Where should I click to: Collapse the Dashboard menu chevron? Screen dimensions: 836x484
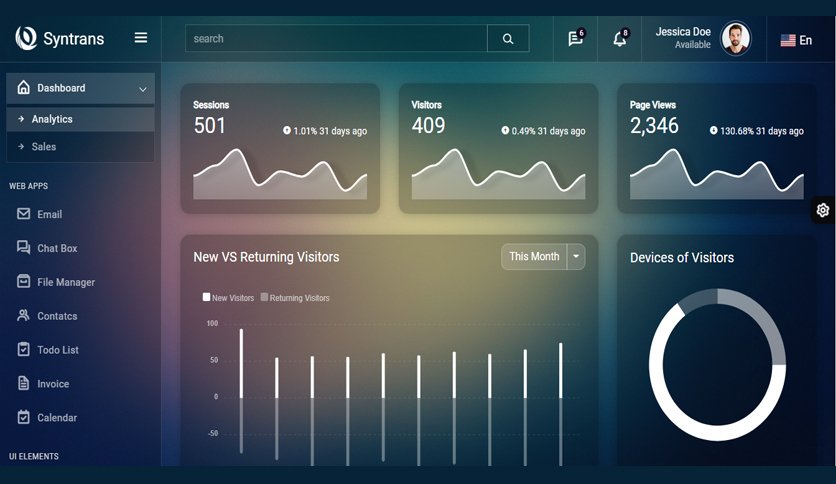(143, 89)
